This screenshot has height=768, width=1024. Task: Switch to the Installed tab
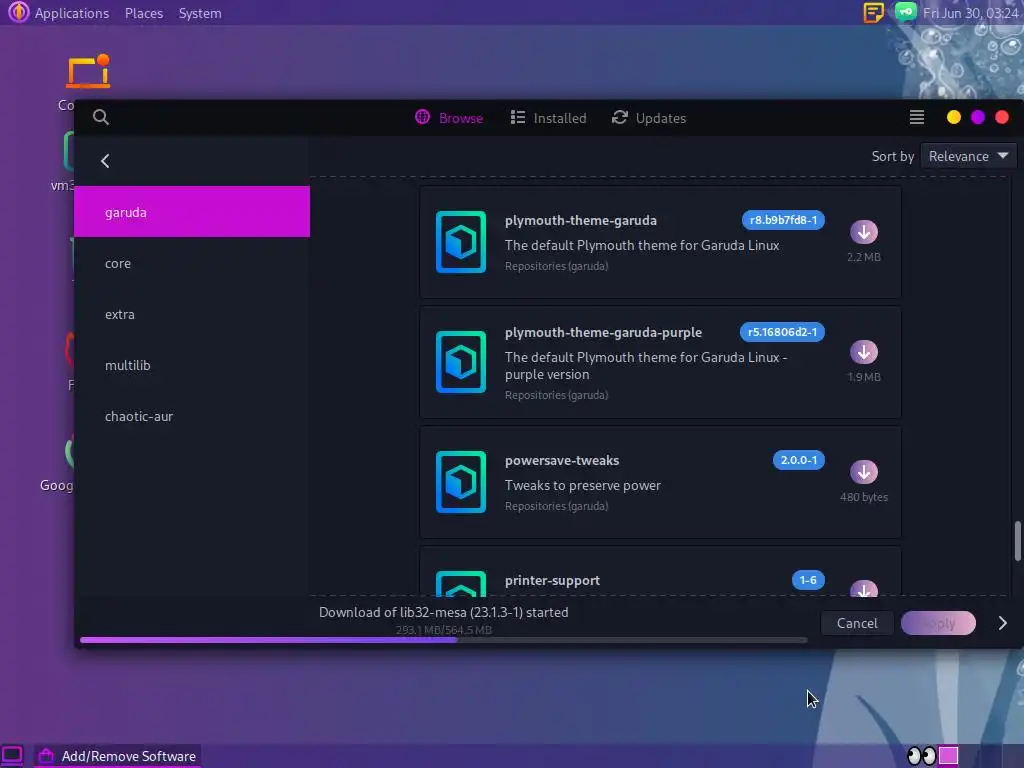tap(549, 118)
